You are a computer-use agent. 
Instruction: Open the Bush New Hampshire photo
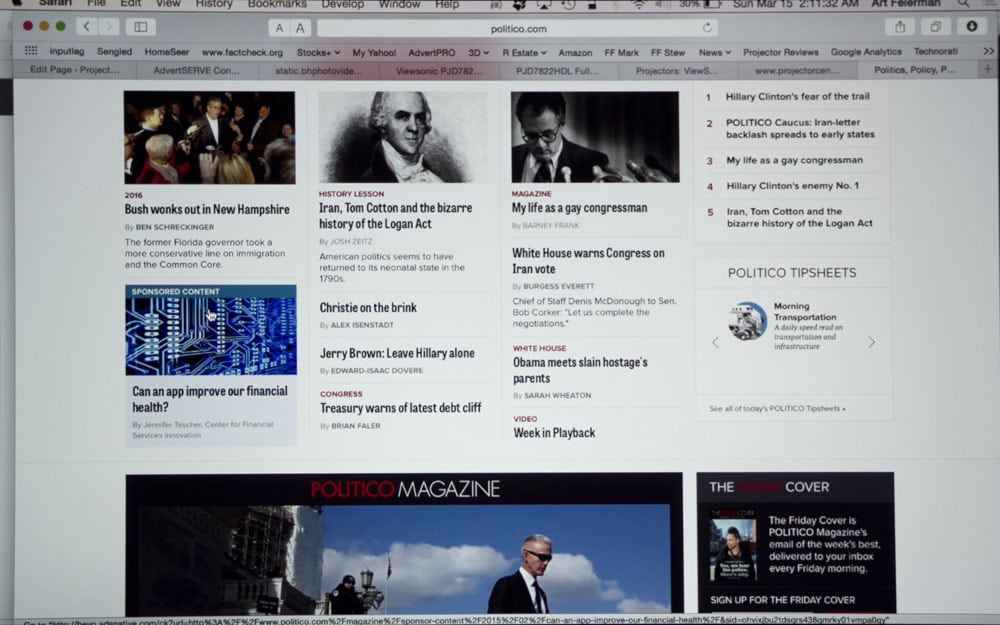(209, 137)
